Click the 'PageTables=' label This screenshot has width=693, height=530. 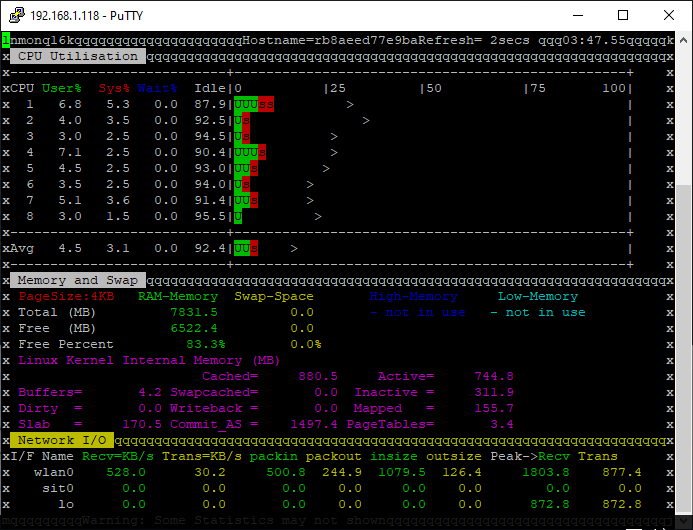(390, 424)
